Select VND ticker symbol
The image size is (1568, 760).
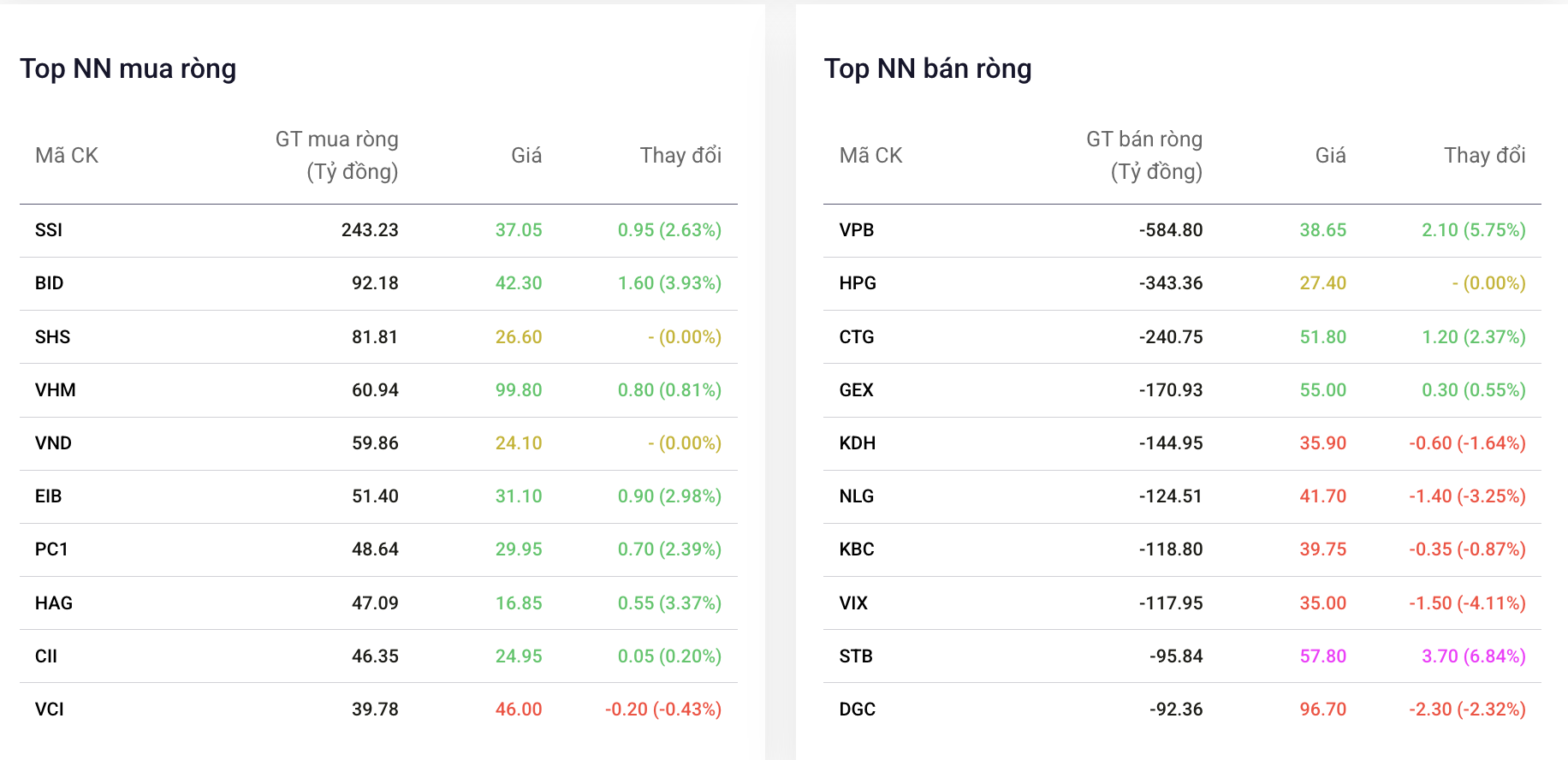(x=53, y=443)
